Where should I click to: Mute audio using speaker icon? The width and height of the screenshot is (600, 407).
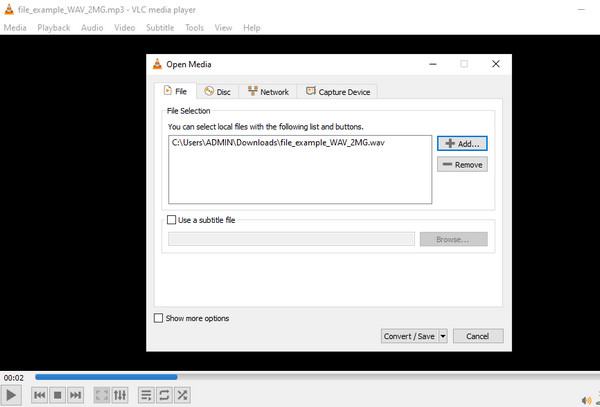(586, 400)
